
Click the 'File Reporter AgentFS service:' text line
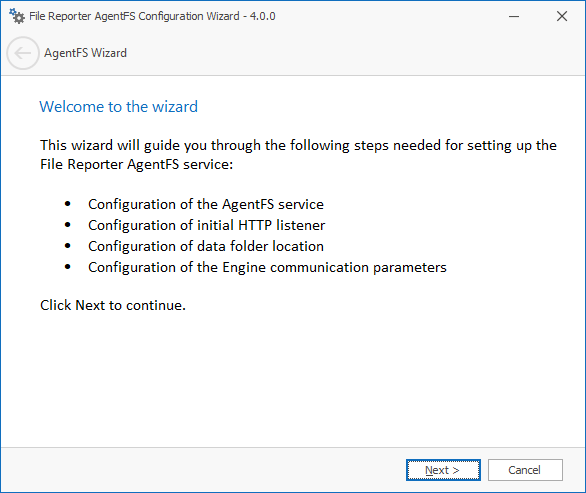(136, 164)
